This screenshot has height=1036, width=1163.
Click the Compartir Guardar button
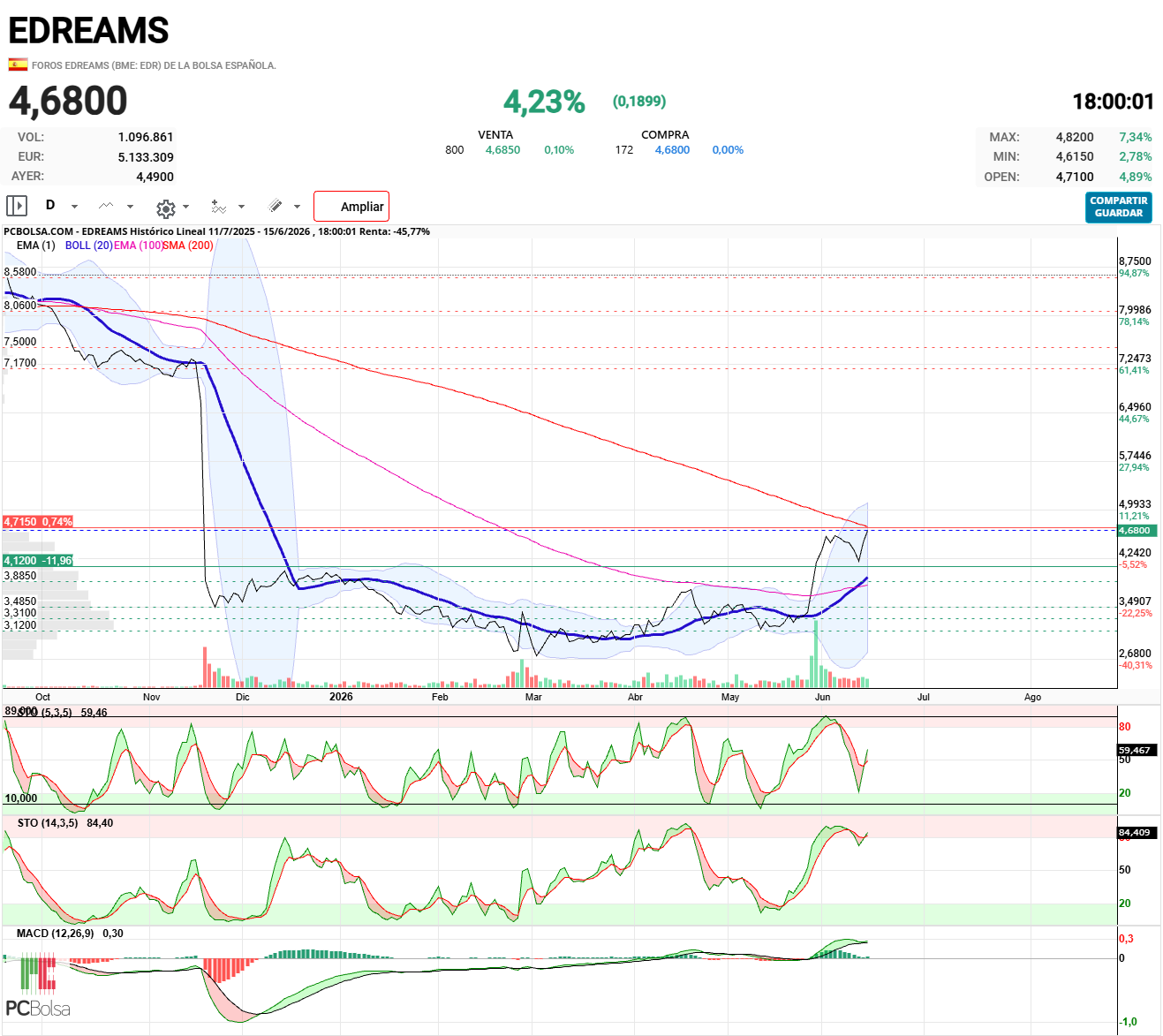pyautogui.click(x=1118, y=207)
